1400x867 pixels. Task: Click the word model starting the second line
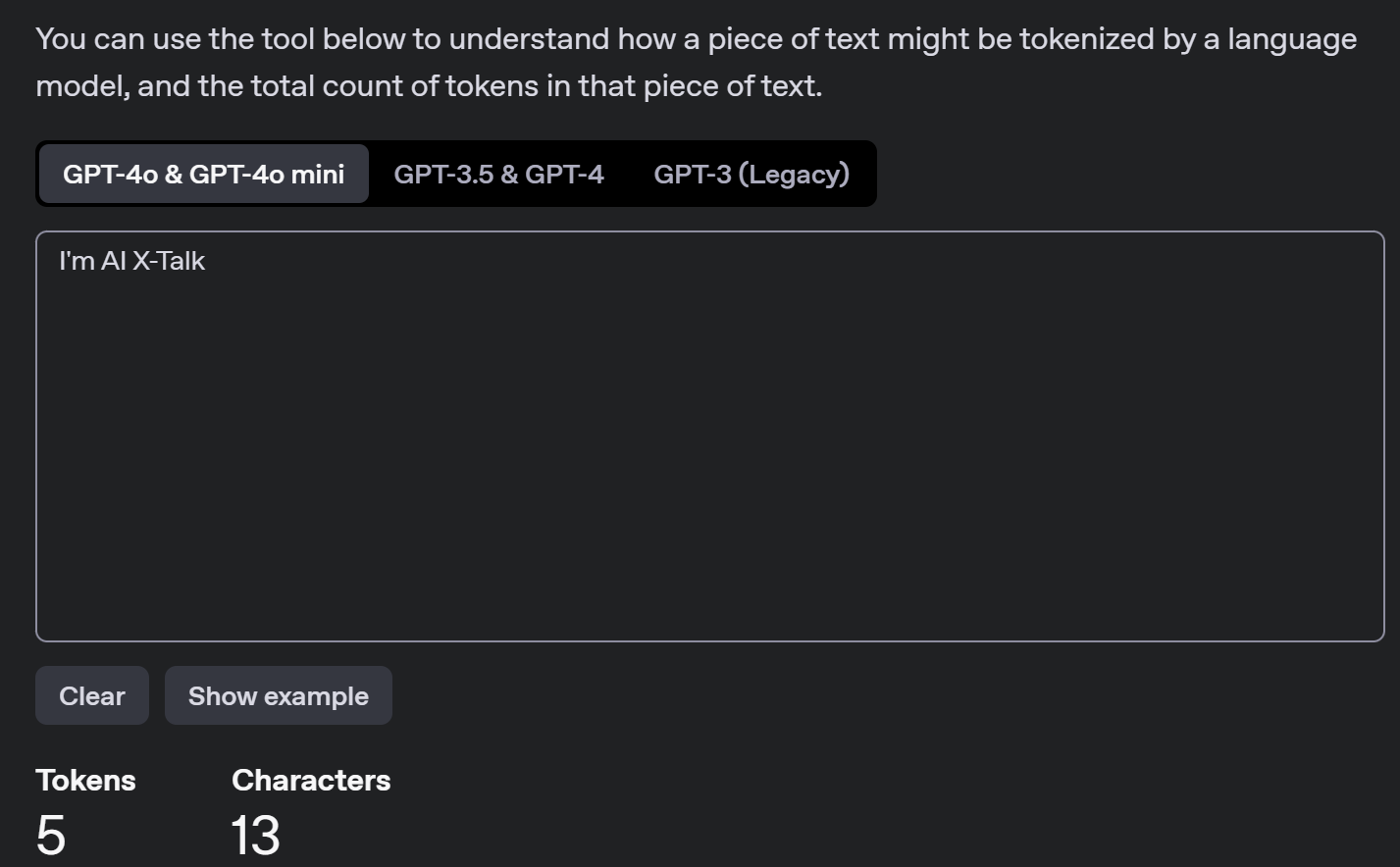(80, 86)
